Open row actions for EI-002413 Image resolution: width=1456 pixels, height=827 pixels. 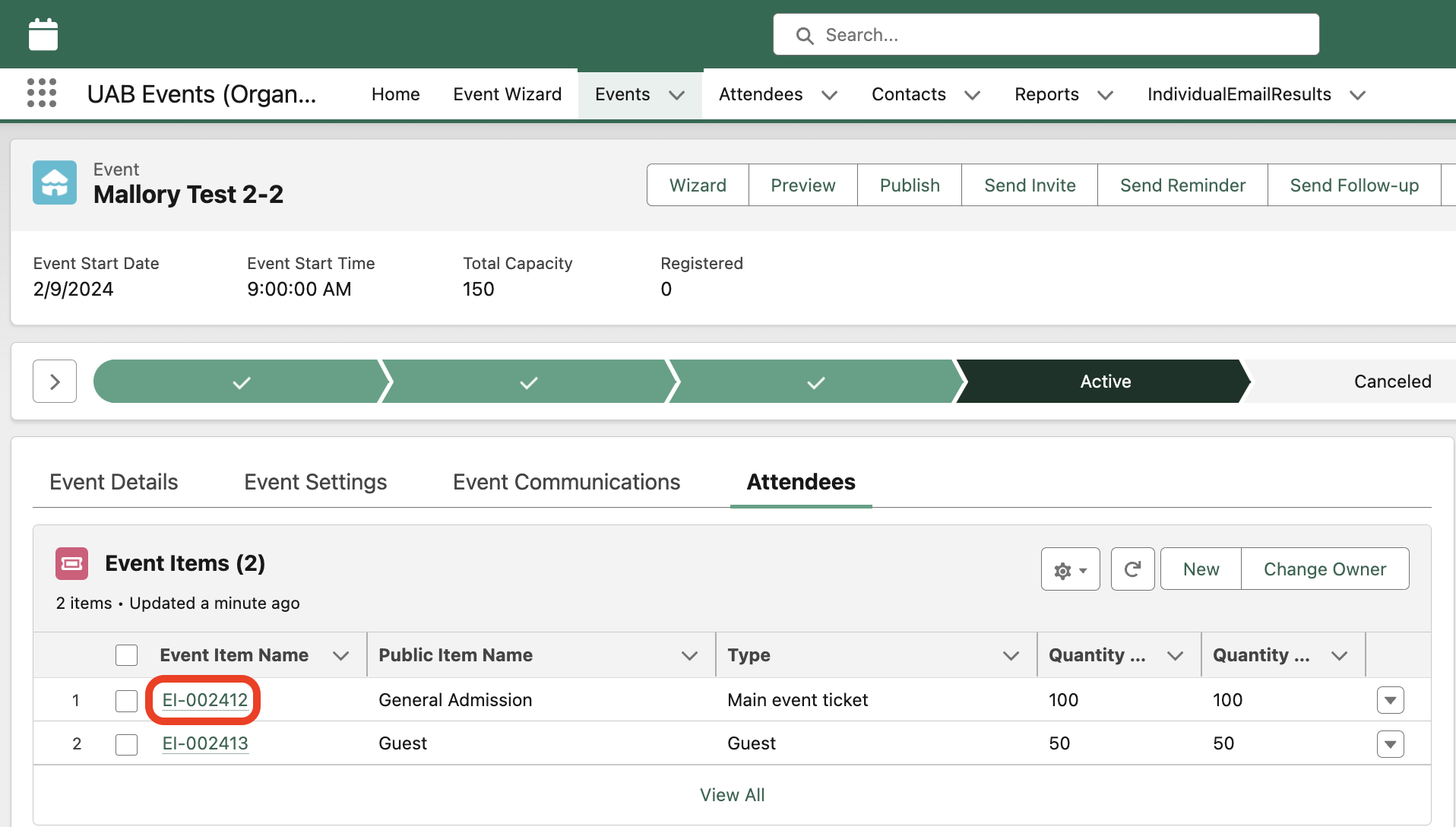[1391, 744]
